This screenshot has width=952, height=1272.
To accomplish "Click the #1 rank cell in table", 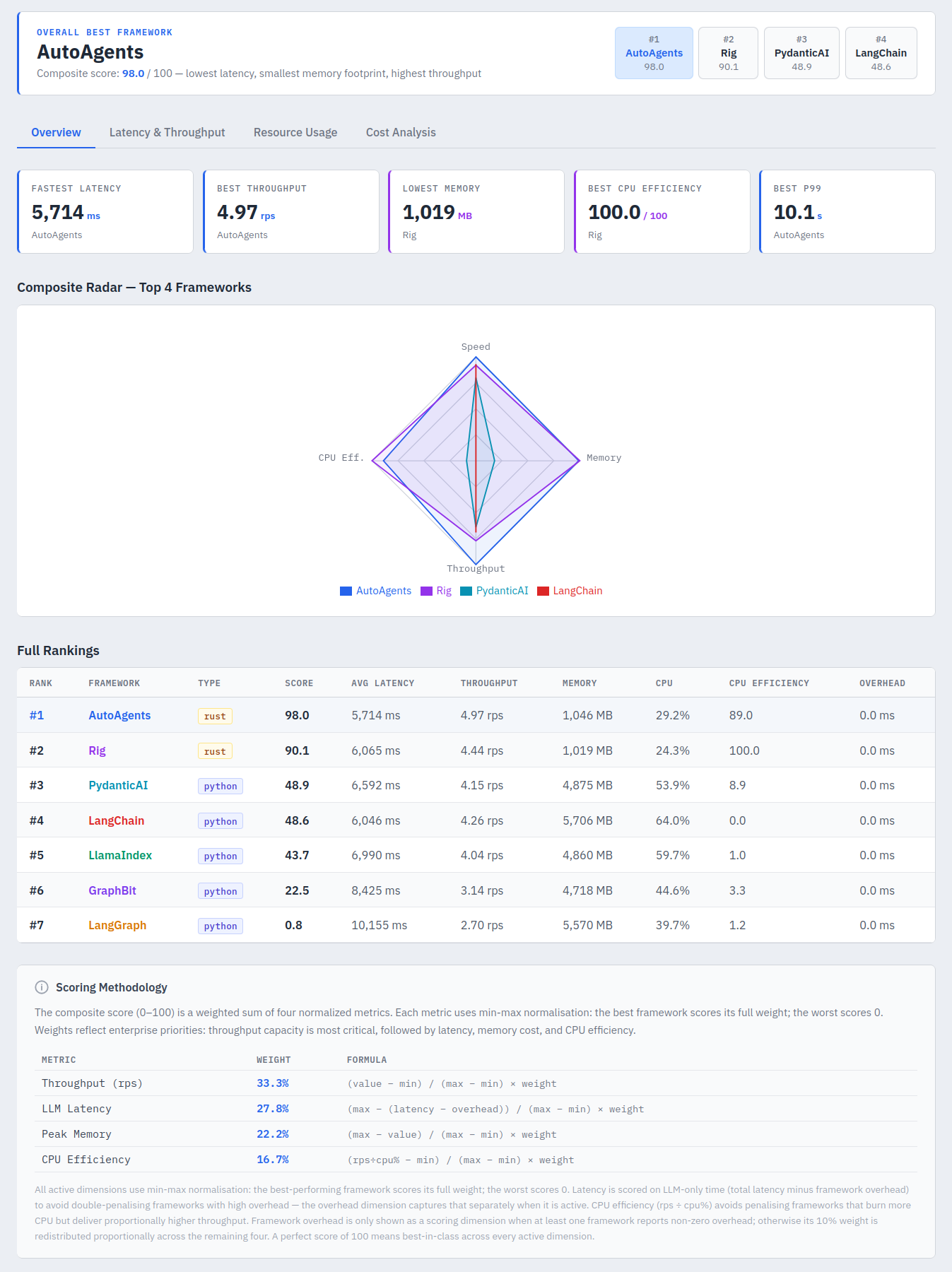I will 37,715.
